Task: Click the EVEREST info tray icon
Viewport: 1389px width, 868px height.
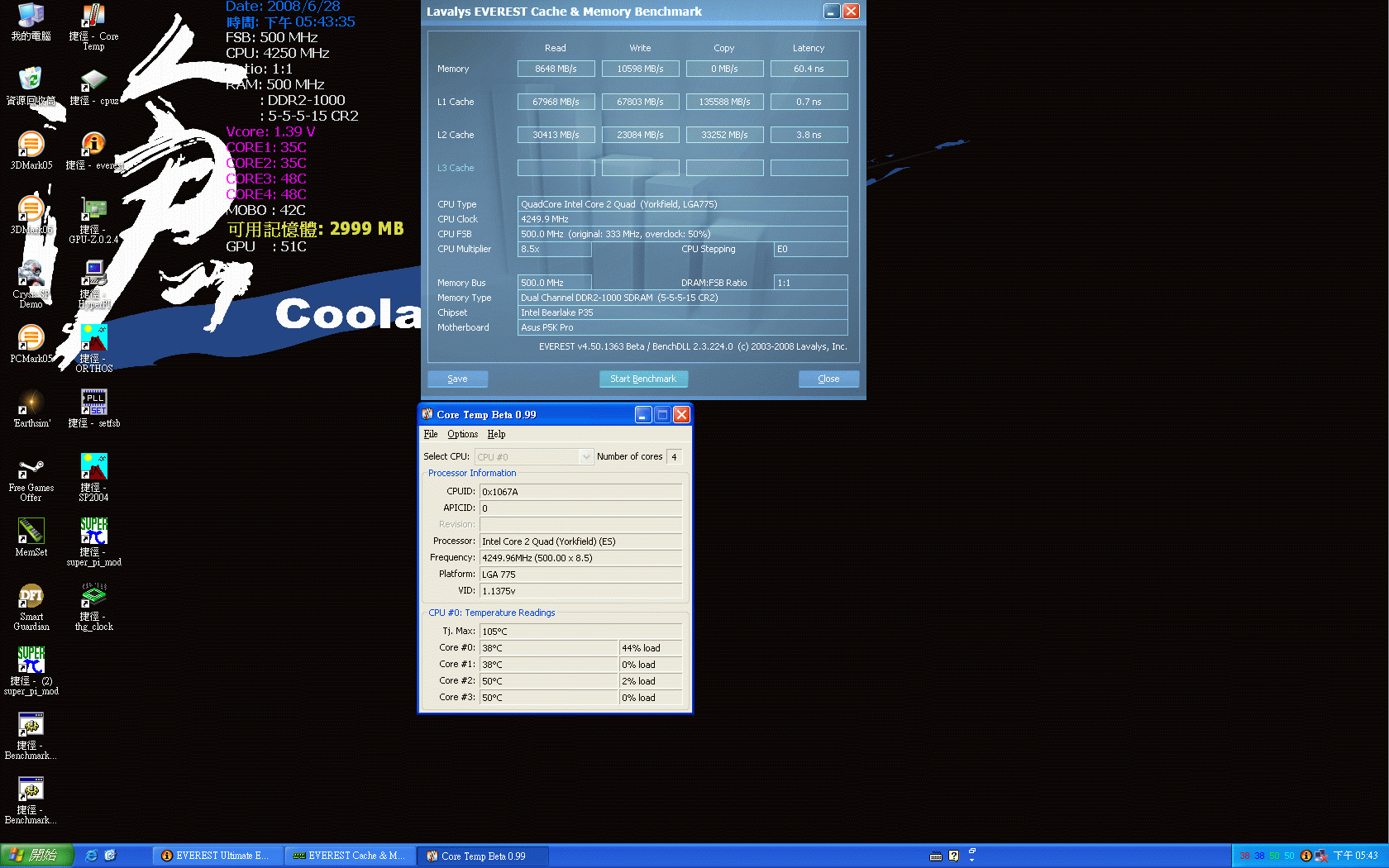Action: pyautogui.click(x=1305, y=856)
